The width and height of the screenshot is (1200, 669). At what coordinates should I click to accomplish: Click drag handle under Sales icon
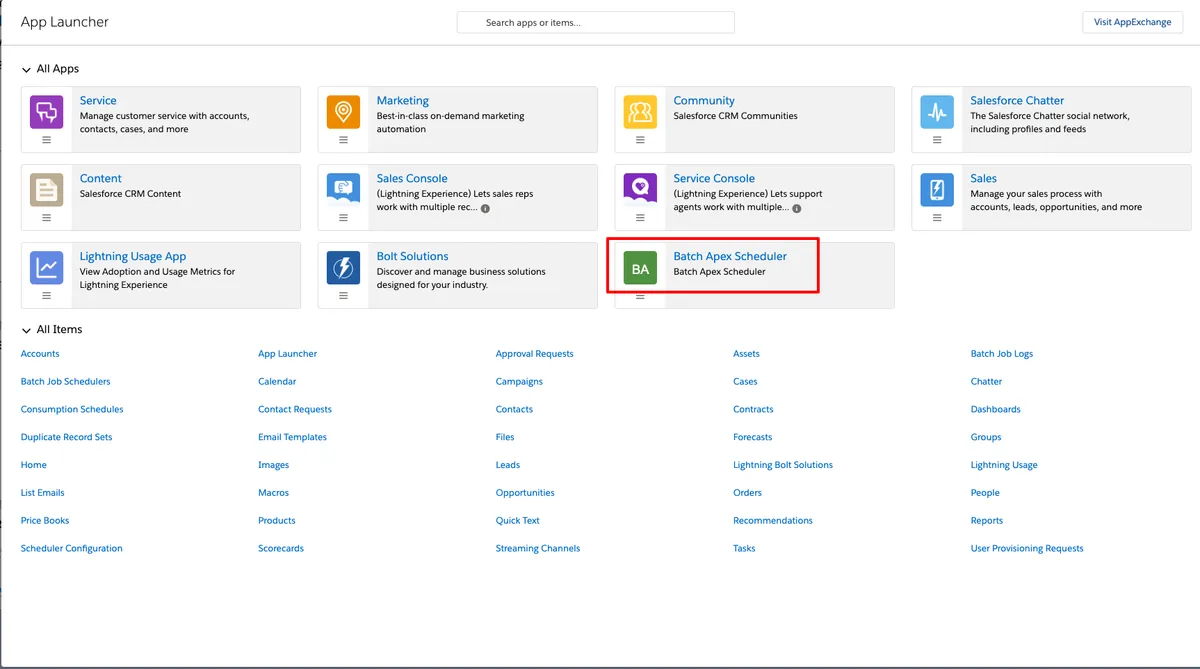point(937,218)
